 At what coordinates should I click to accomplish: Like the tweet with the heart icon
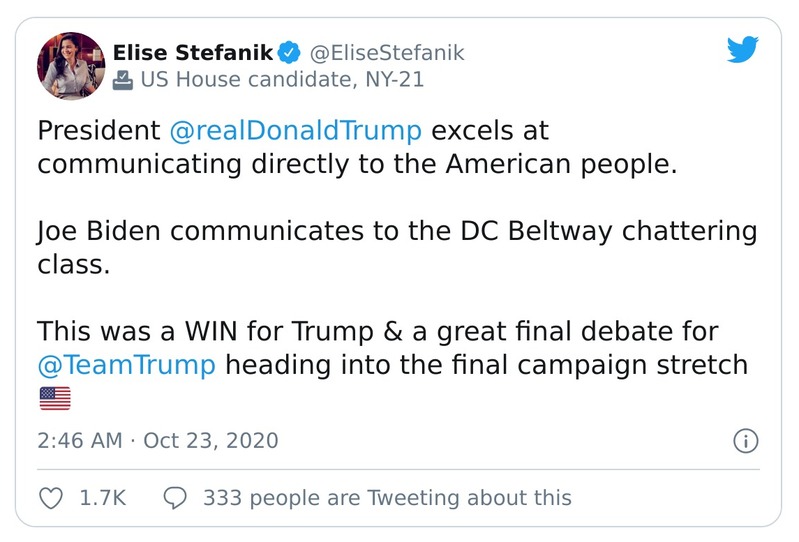point(50,497)
